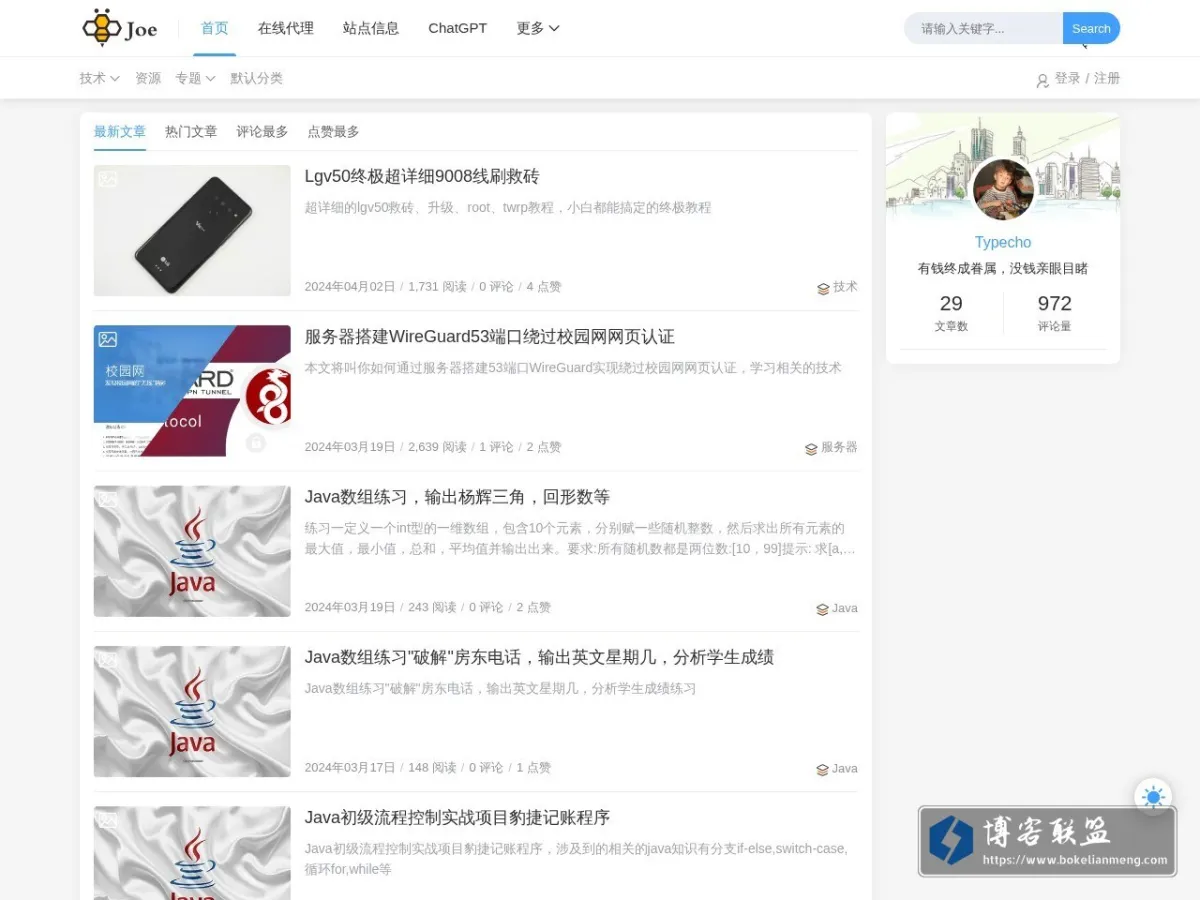Click the blue Search button
This screenshot has width=1200, height=900.
[x=1091, y=28]
